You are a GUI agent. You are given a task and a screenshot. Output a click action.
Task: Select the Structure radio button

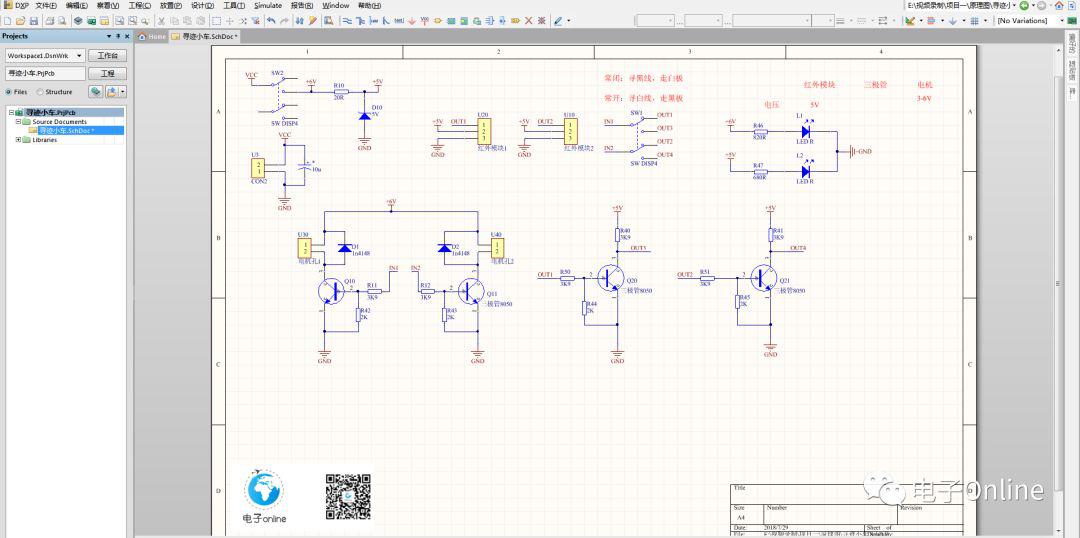(x=41, y=91)
